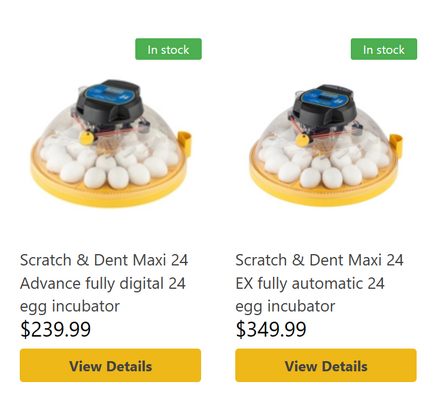425x400 pixels.
Task: Select the $349.99 price text
Action: [271, 329]
